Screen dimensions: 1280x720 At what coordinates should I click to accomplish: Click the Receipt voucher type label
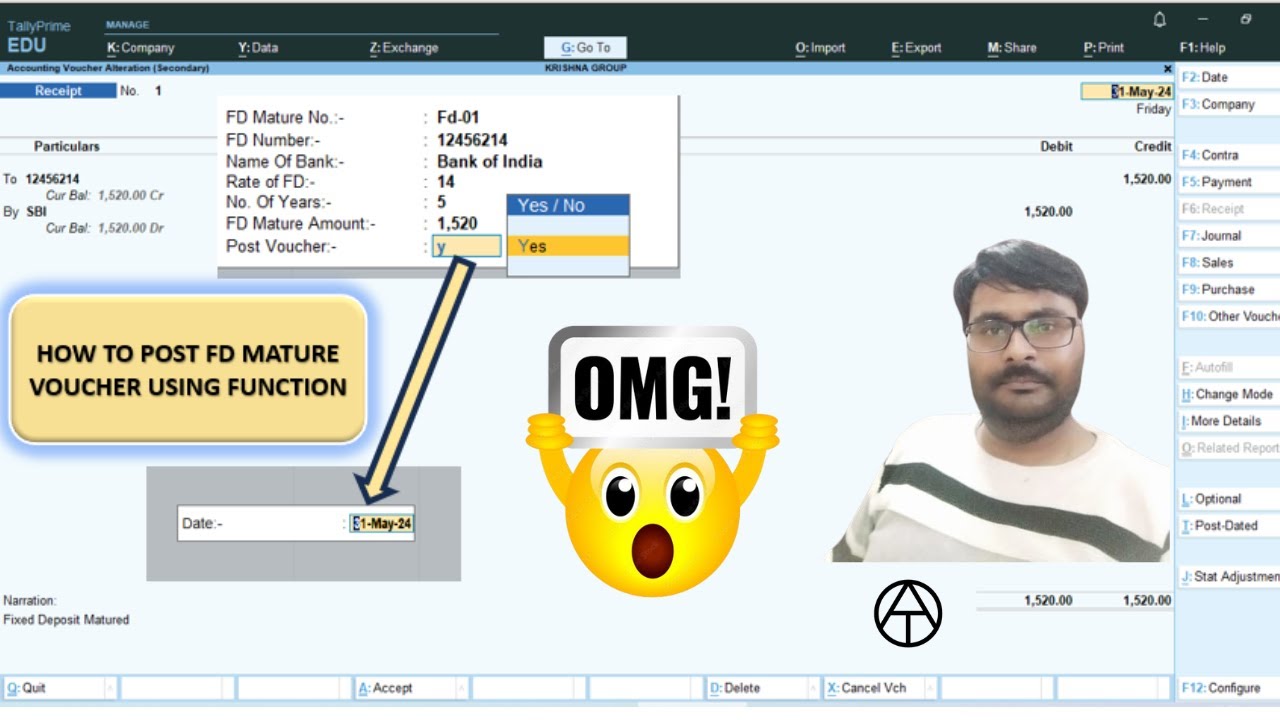pyautogui.click(x=58, y=91)
